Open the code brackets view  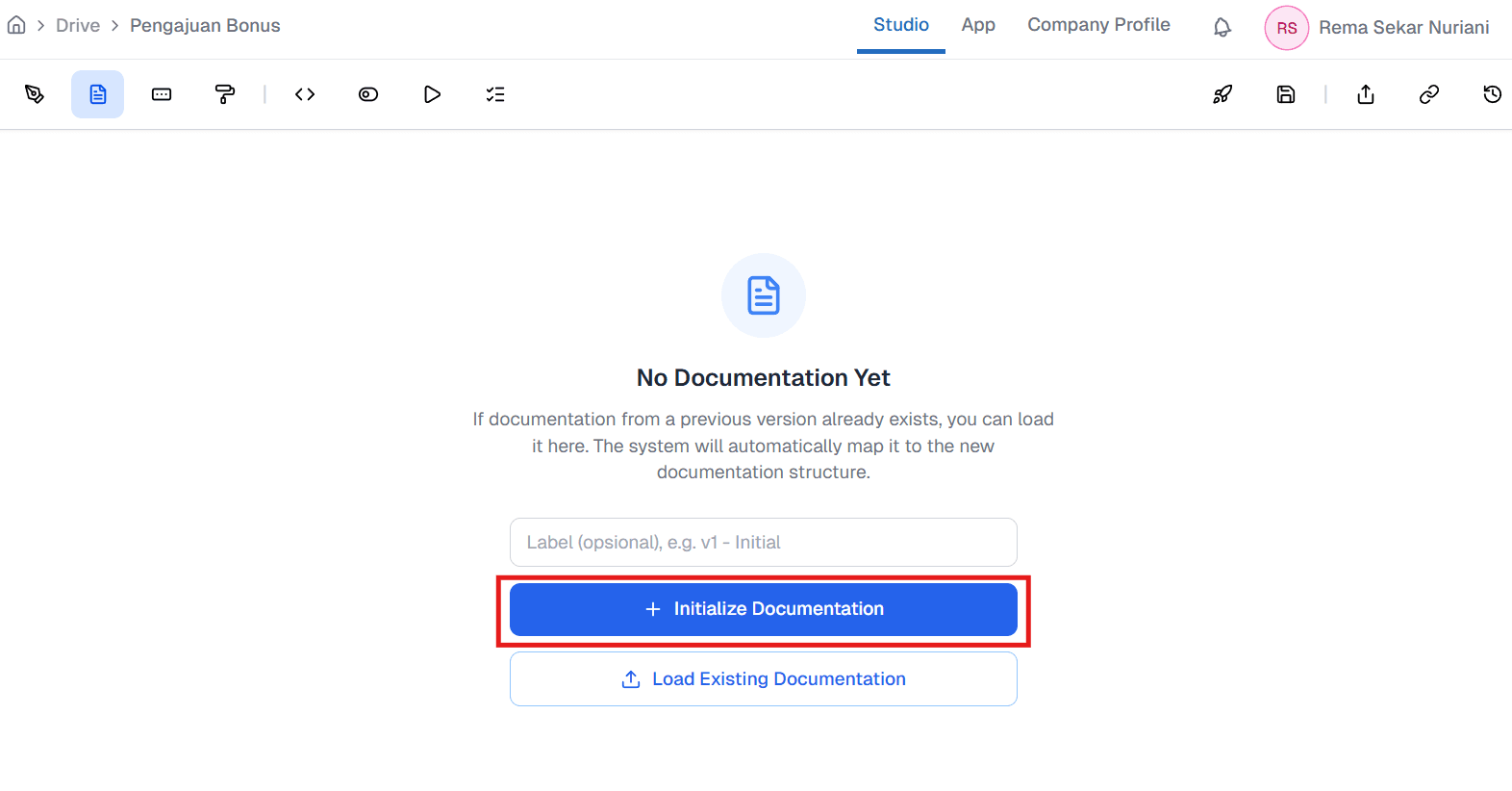pos(305,94)
